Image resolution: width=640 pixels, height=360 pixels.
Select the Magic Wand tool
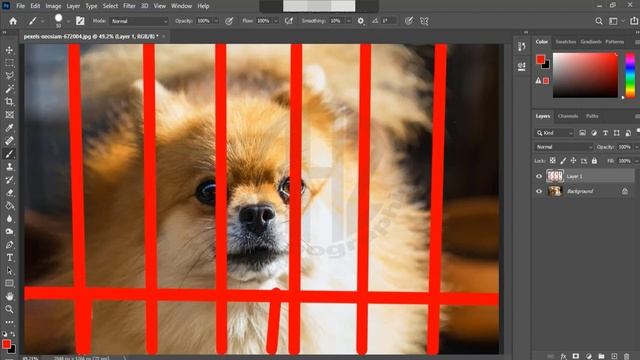(9, 89)
